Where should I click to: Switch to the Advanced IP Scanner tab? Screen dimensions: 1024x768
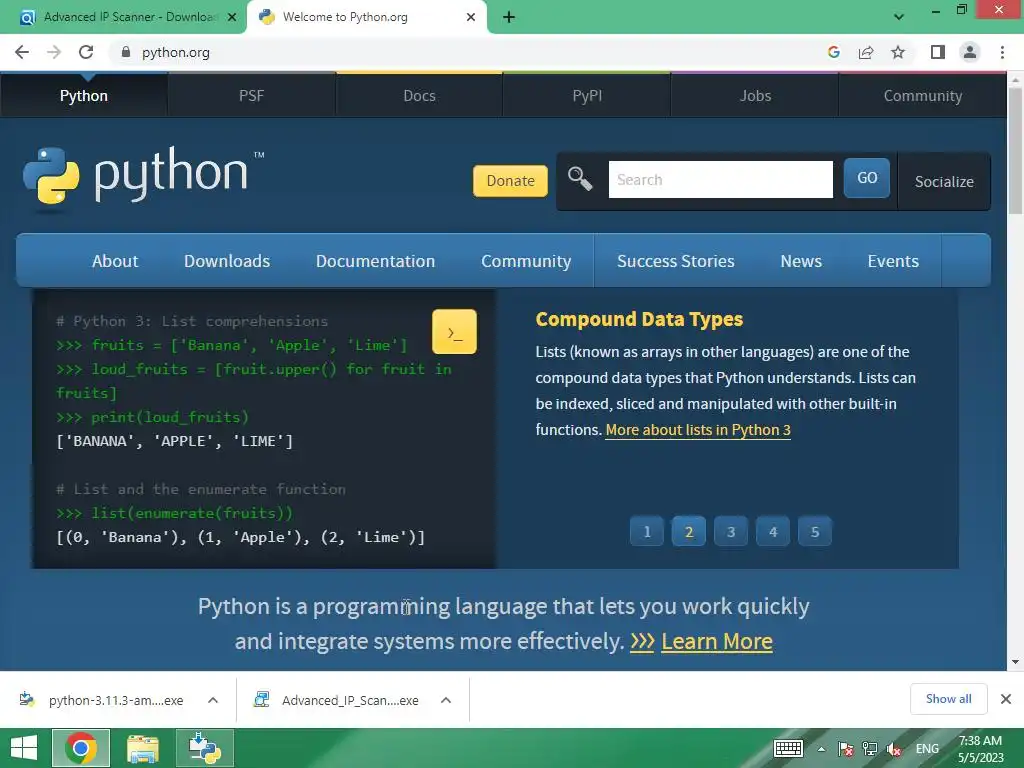coord(124,18)
